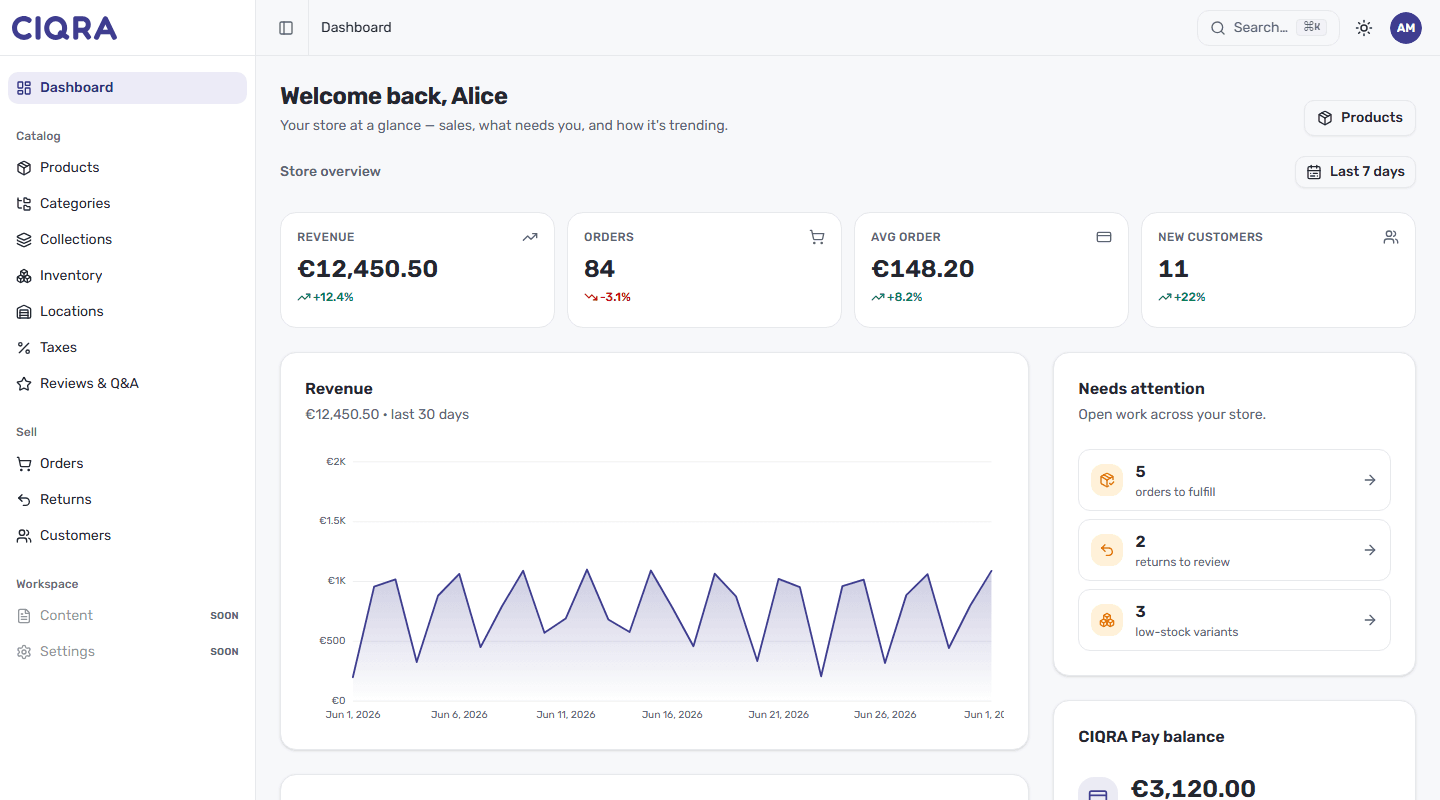Click the Dashboard grid icon in sidebar
Image resolution: width=1440 pixels, height=800 pixels.
(x=24, y=88)
